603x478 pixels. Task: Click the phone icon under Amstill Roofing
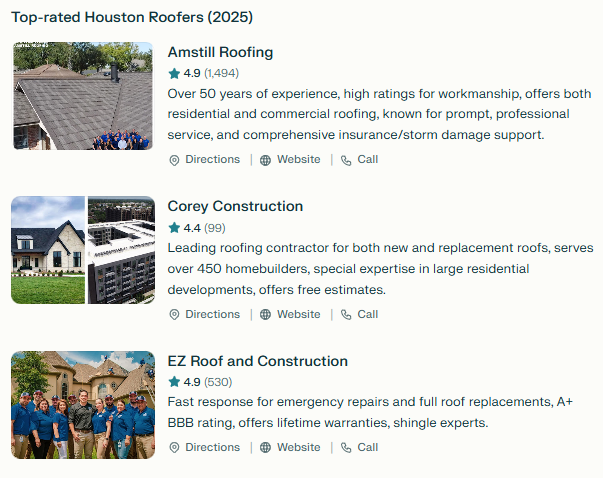346,160
